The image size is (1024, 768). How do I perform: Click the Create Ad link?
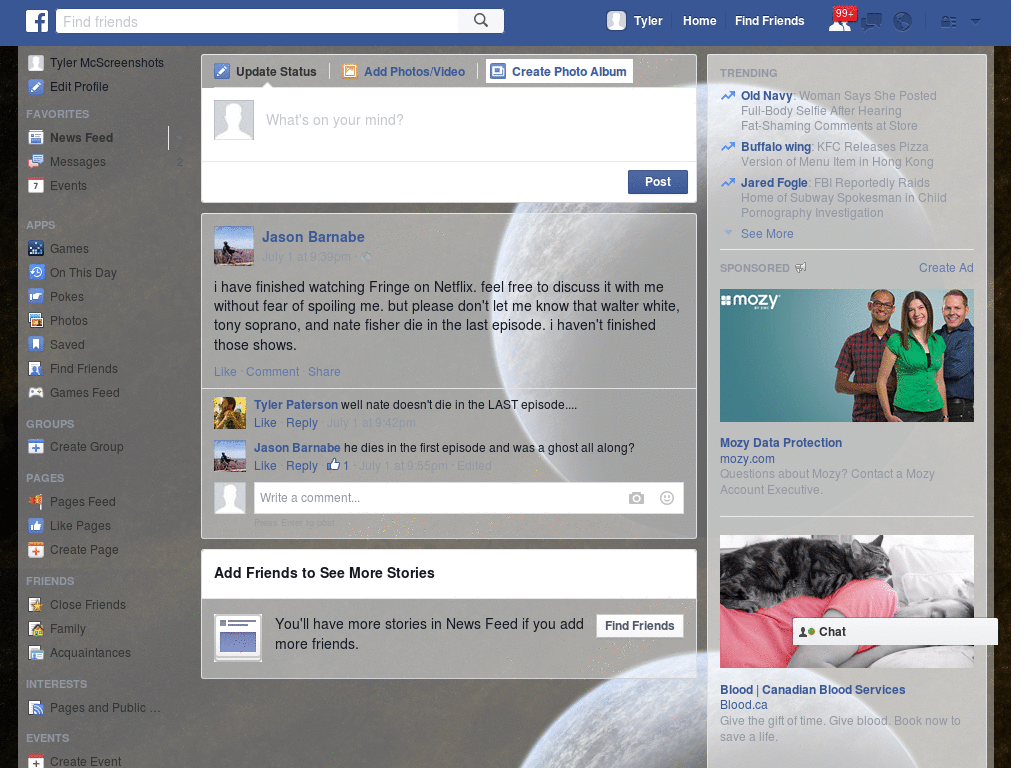click(x=946, y=268)
